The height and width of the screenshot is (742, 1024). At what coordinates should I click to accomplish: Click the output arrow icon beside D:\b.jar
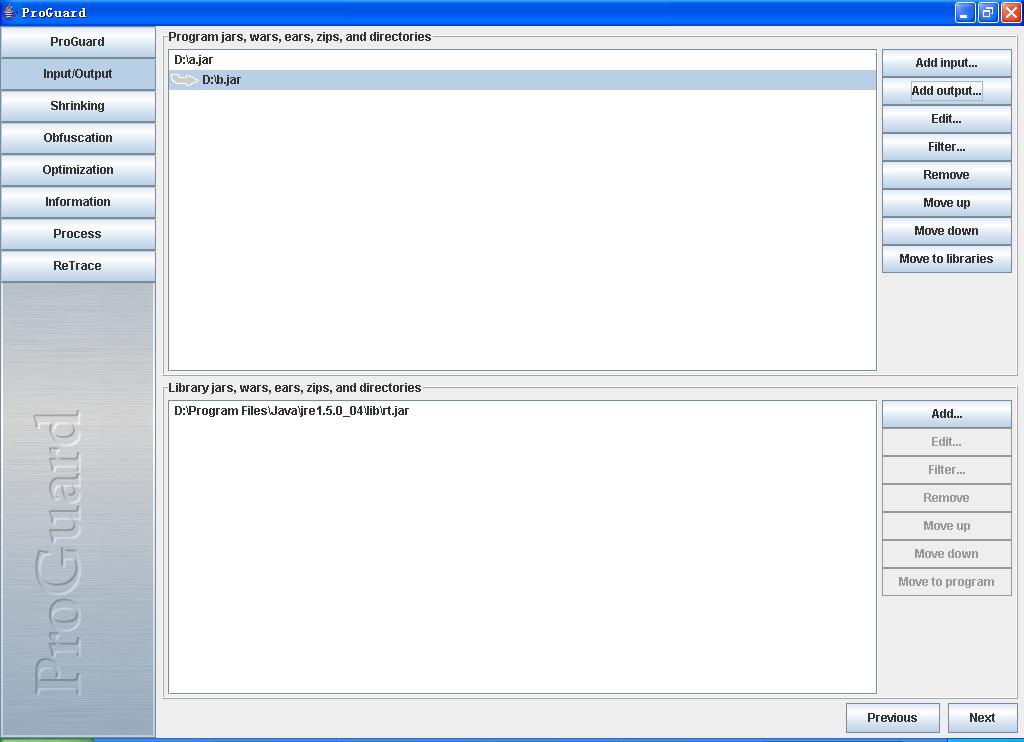point(184,80)
